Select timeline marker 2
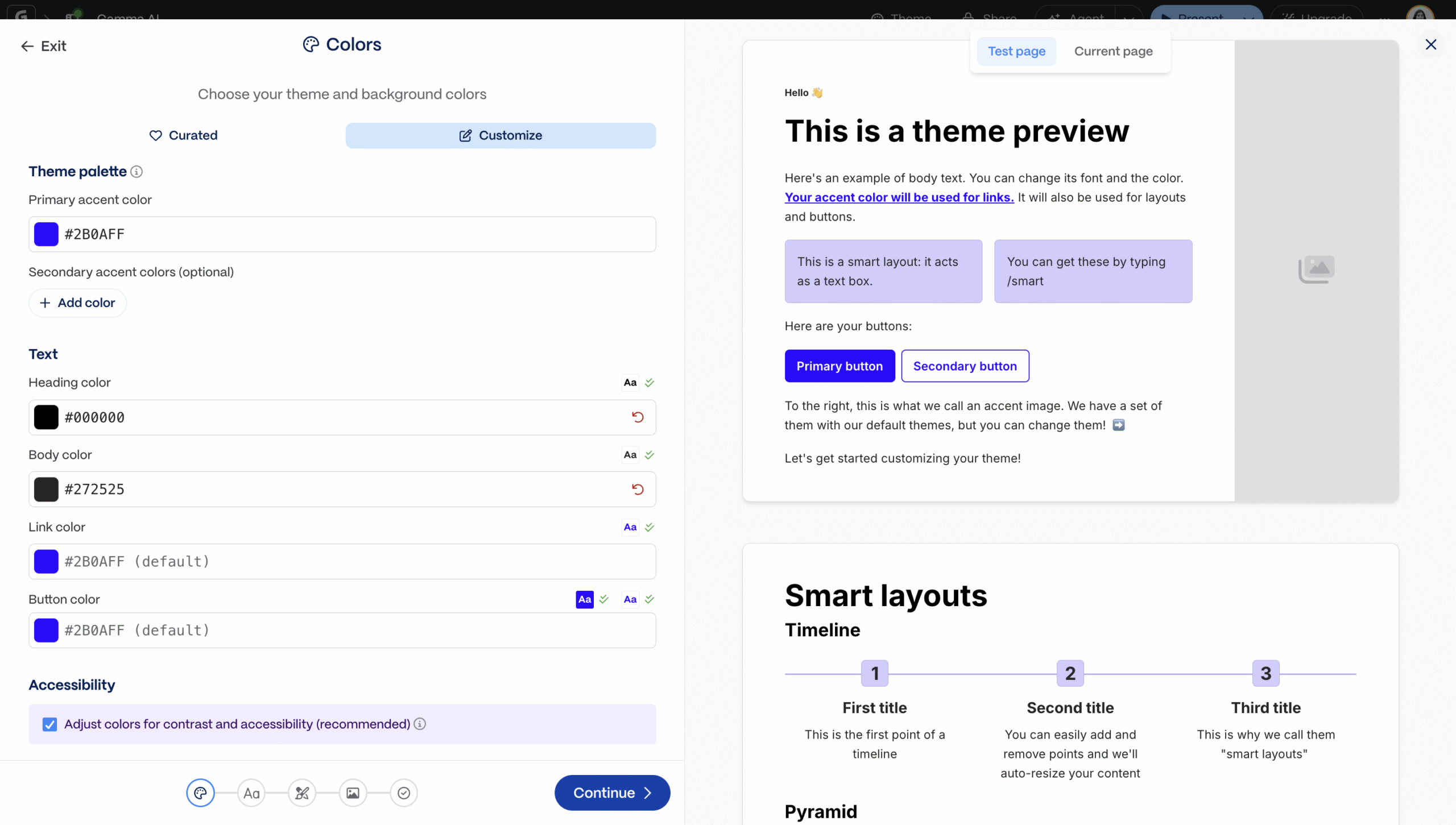The image size is (1456, 825). 1070,674
